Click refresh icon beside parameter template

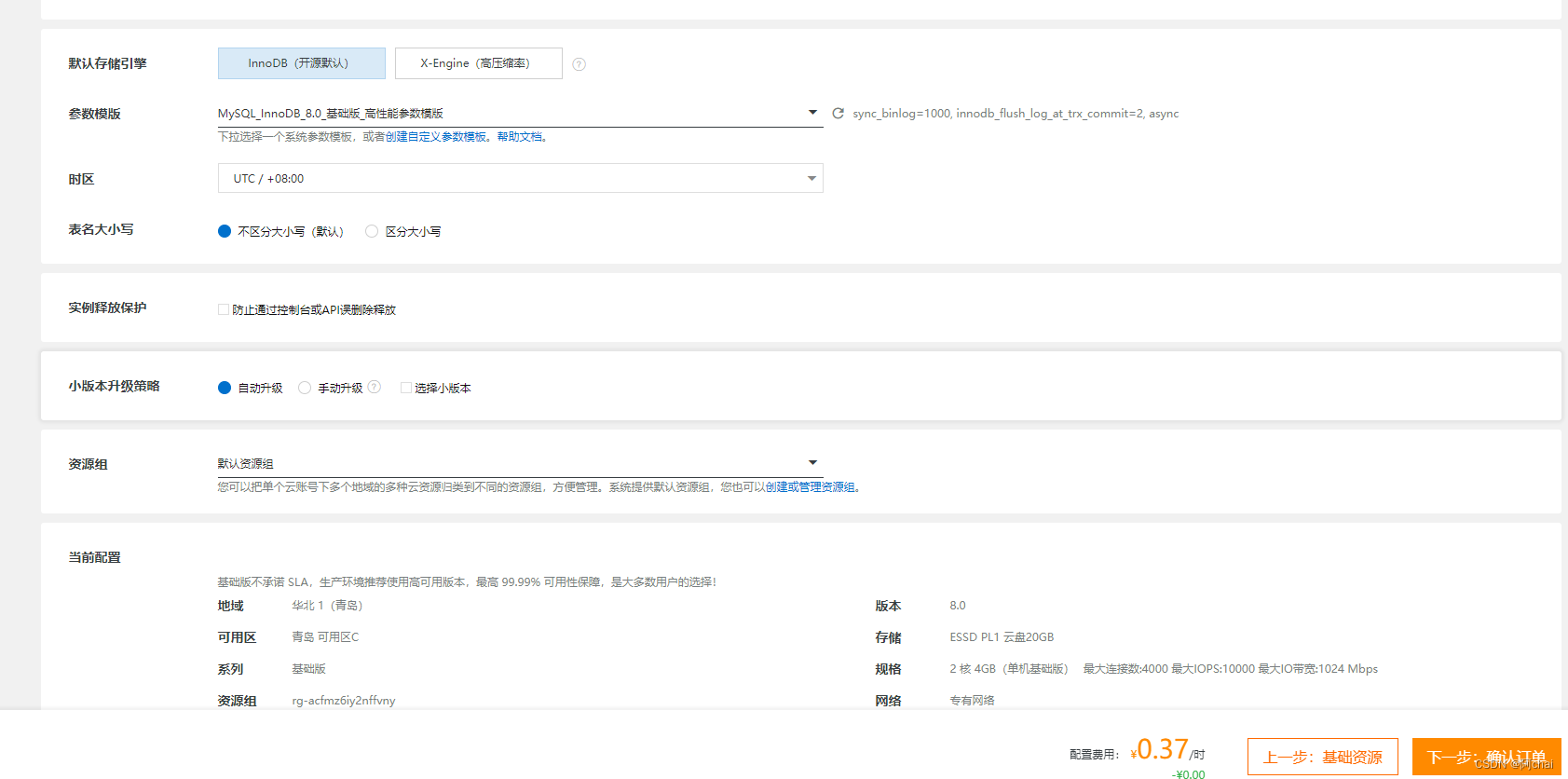[838, 114]
